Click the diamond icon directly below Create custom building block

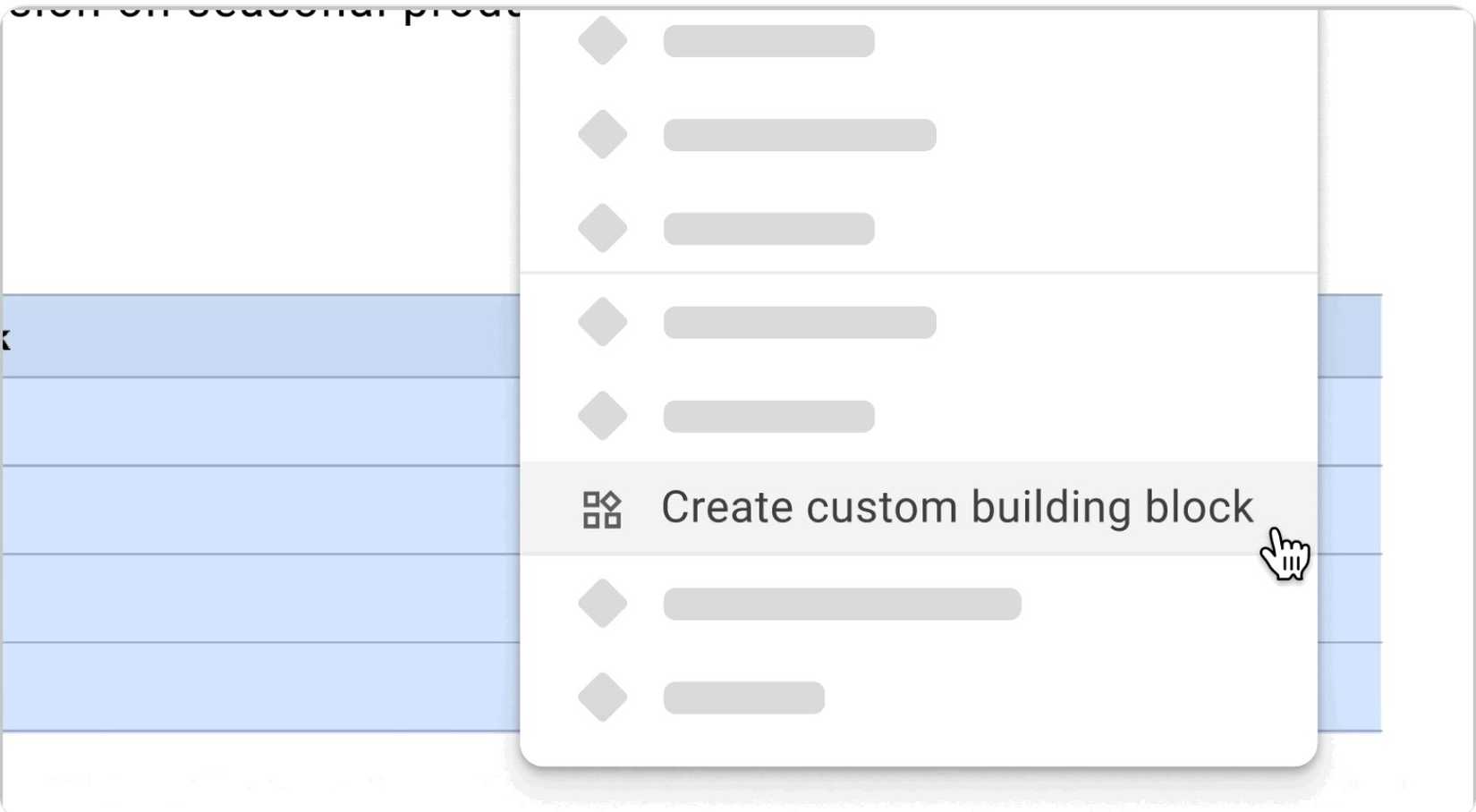point(603,603)
